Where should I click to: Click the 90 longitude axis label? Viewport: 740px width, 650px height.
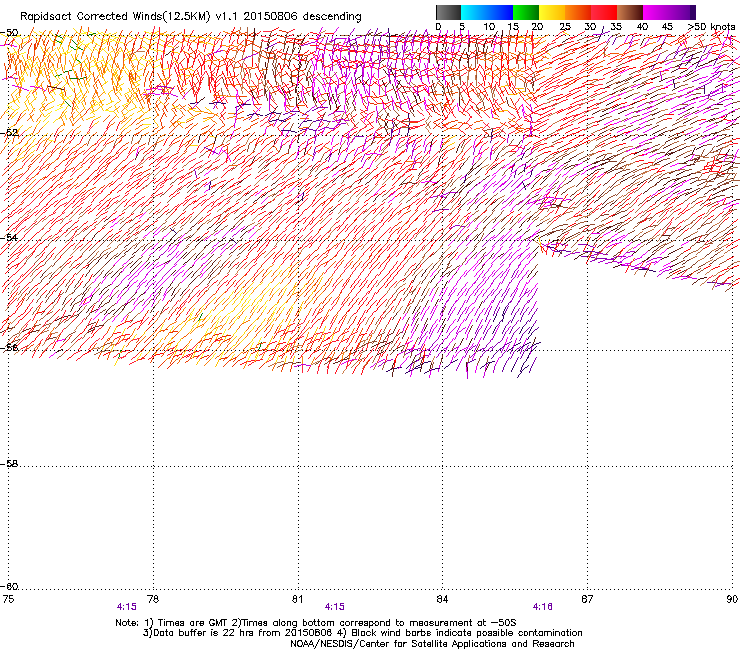click(x=732, y=599)
